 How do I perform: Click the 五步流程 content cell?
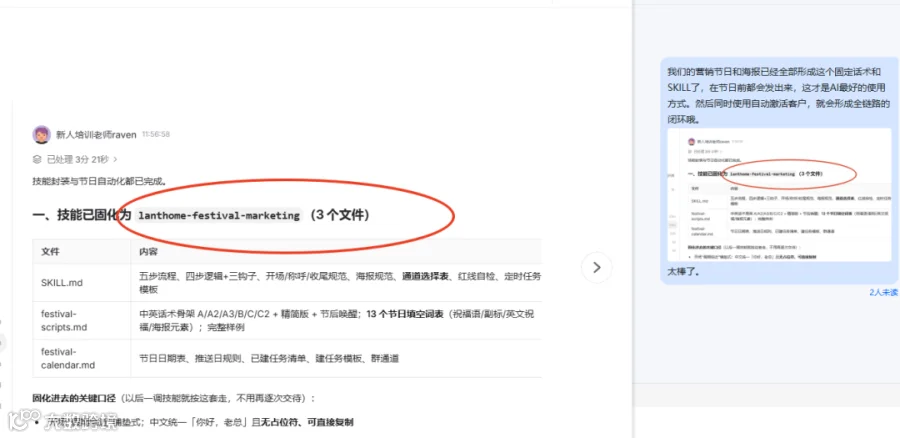click(x=336, y=282)
